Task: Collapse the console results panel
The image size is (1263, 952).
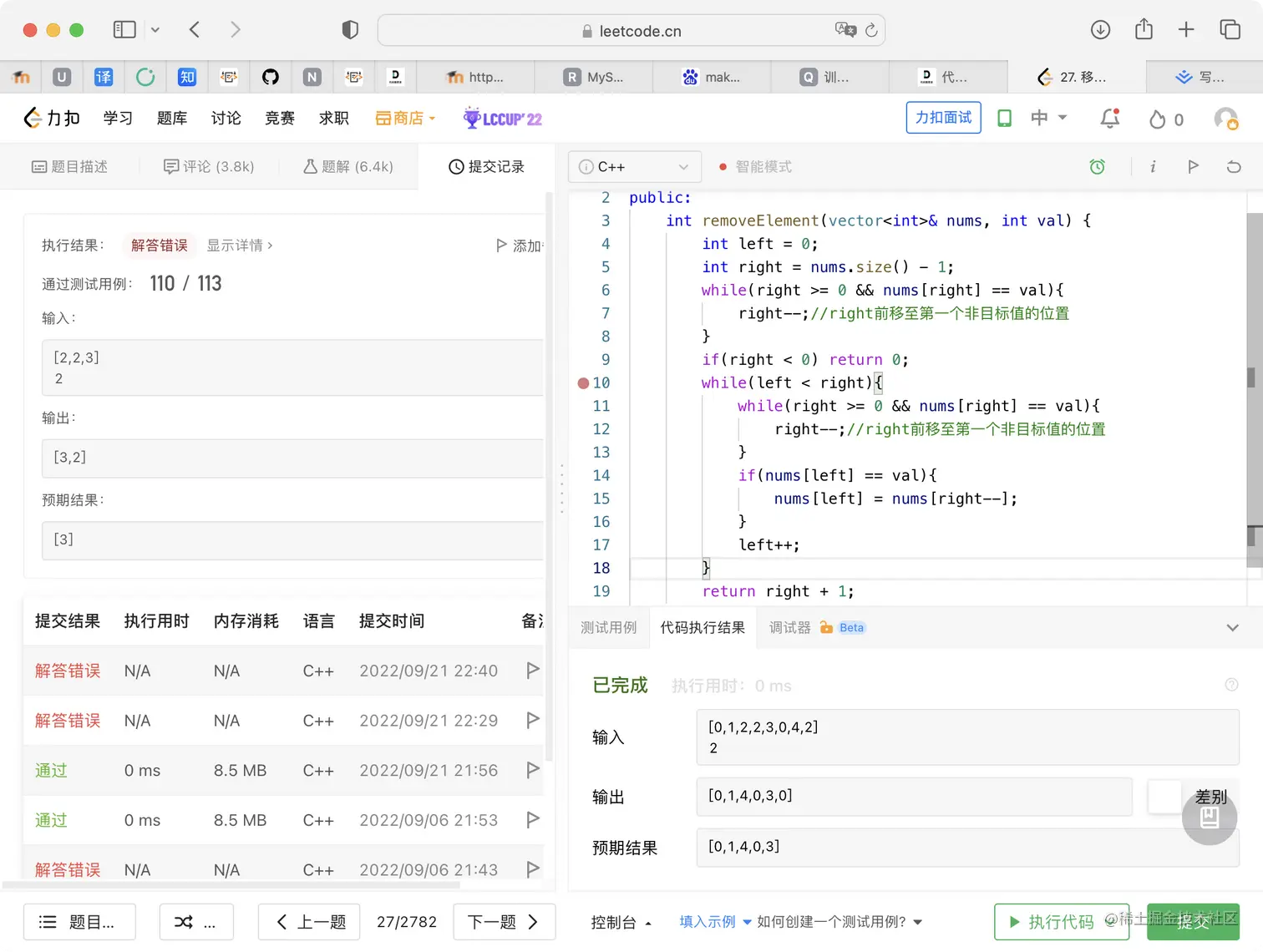Action: [1232, 628]
